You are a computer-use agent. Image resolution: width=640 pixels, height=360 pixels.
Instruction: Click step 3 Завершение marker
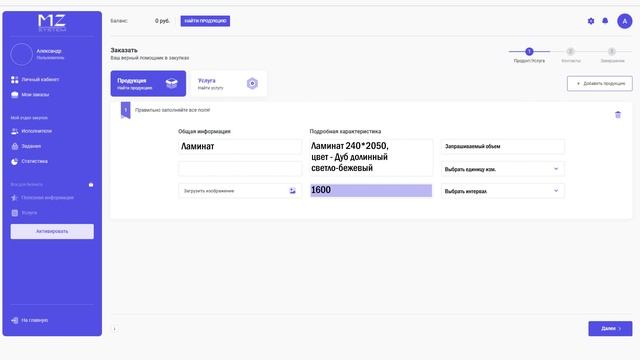pos(612,51)
